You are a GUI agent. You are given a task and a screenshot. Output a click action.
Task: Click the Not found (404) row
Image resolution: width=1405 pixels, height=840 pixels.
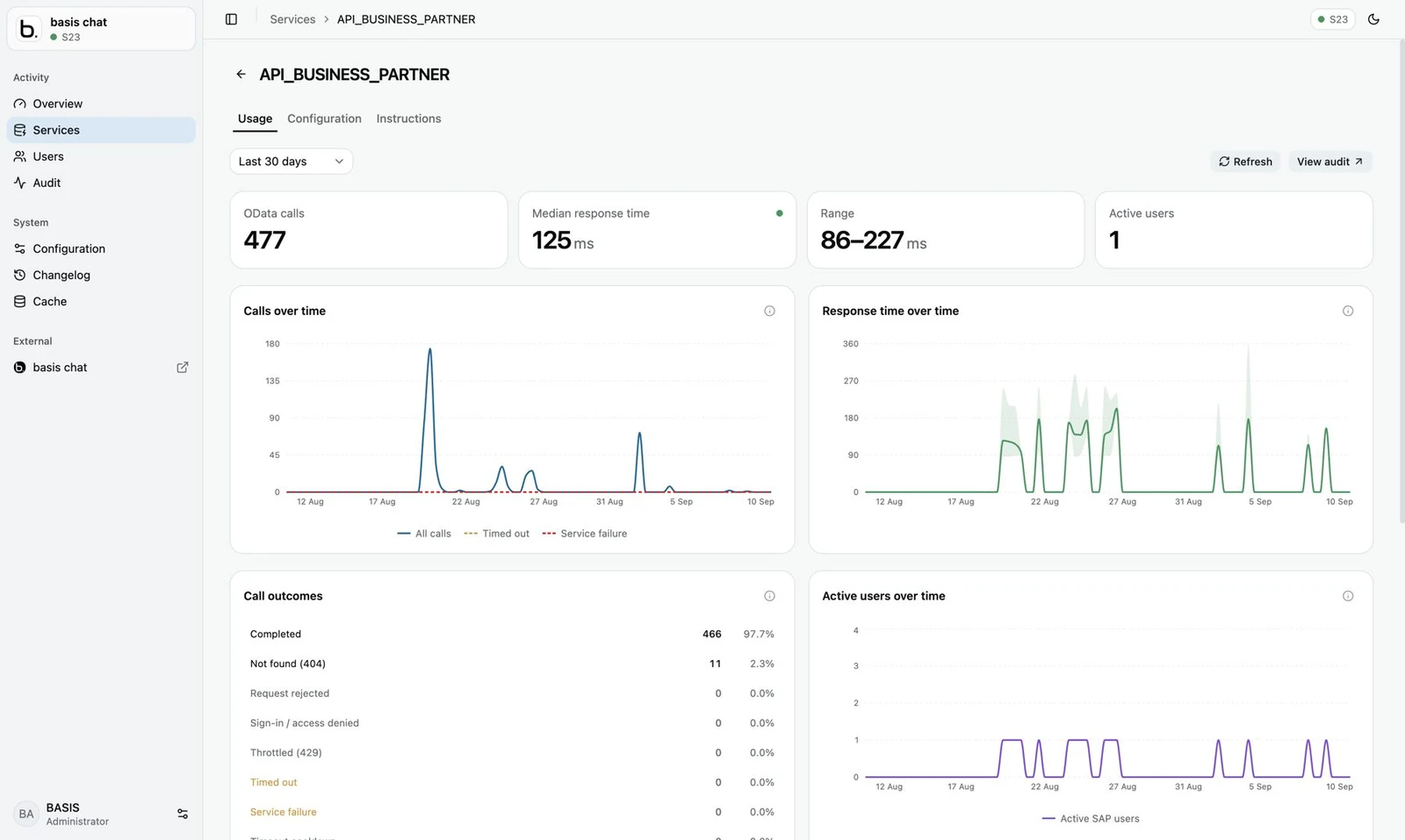pyautogui.click(x=512, y=664)
